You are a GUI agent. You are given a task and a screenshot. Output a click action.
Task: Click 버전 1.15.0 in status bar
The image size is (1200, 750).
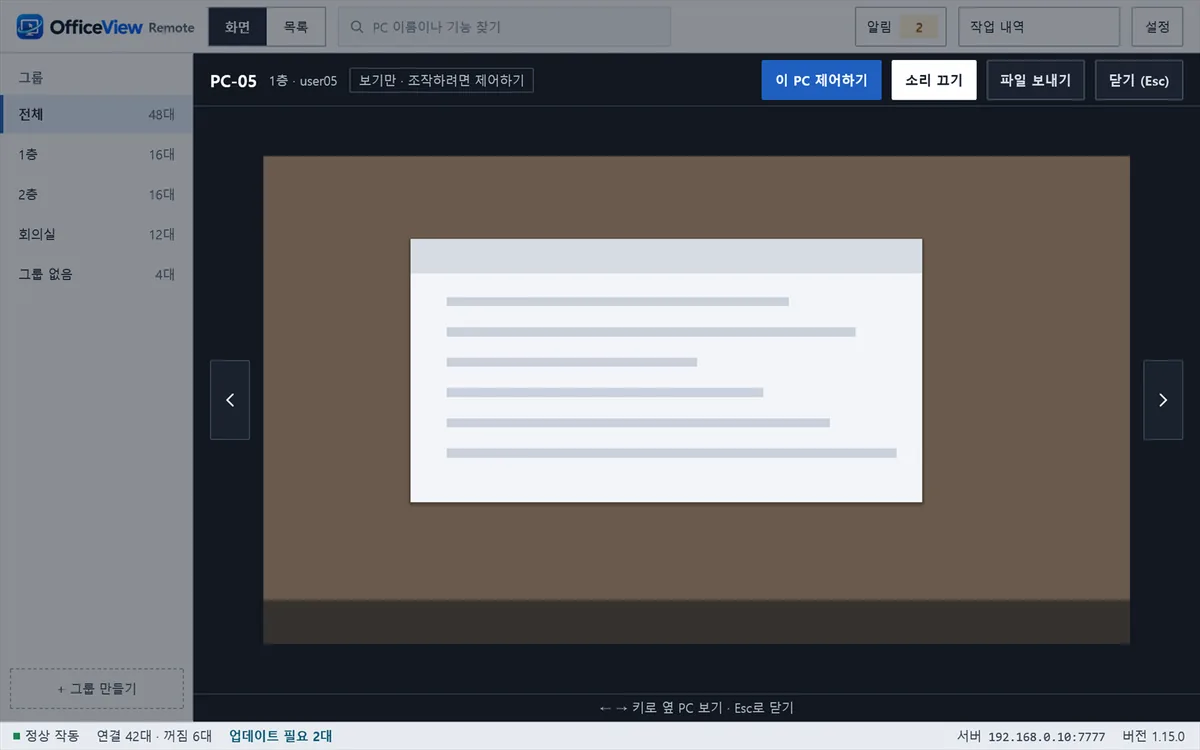[1153, 736]
